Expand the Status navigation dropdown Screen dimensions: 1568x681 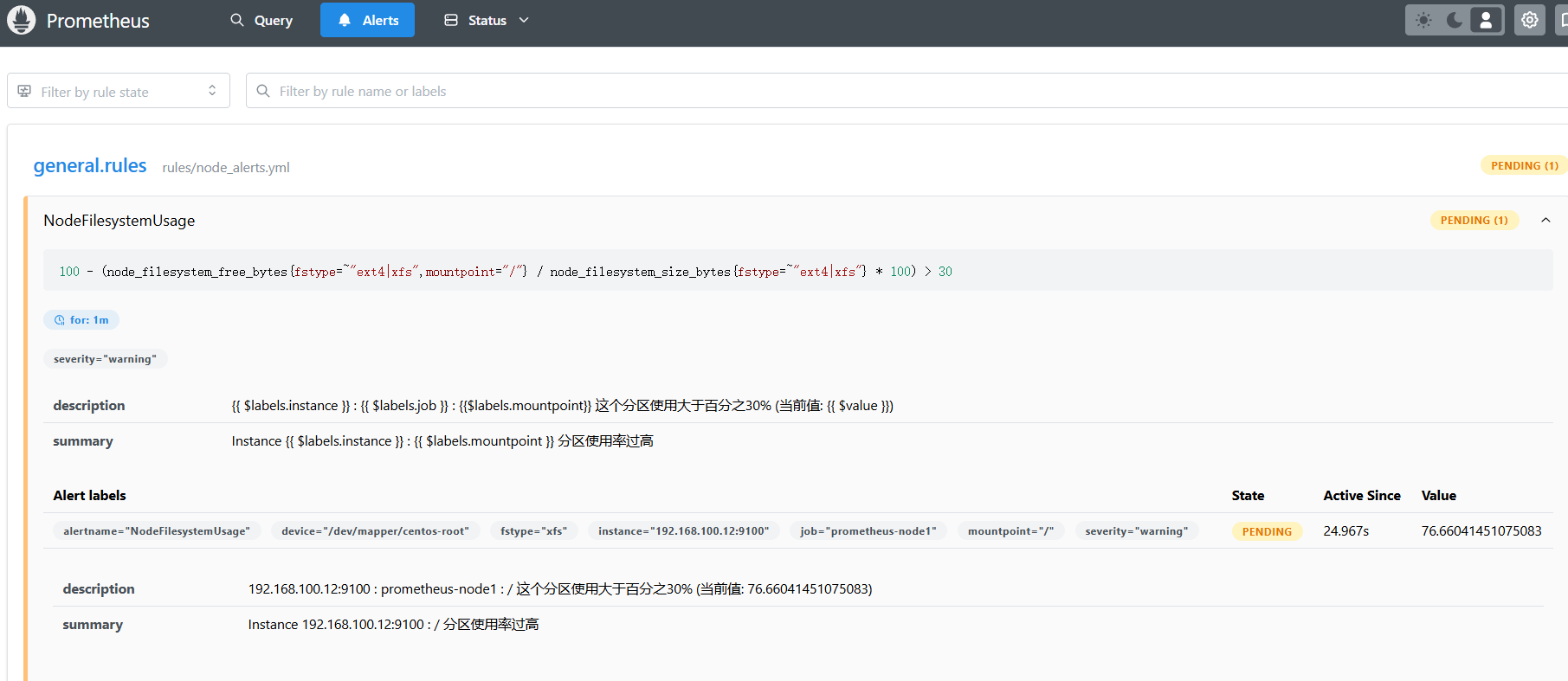coord(487,20)
